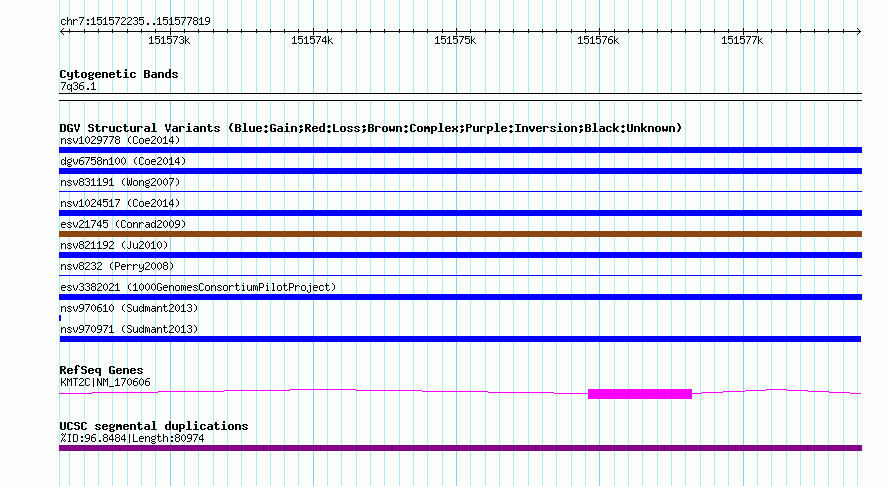This screenshot has height=486, width=890.
Task: Click the 151577k ruler tick label
Action: 742,40
